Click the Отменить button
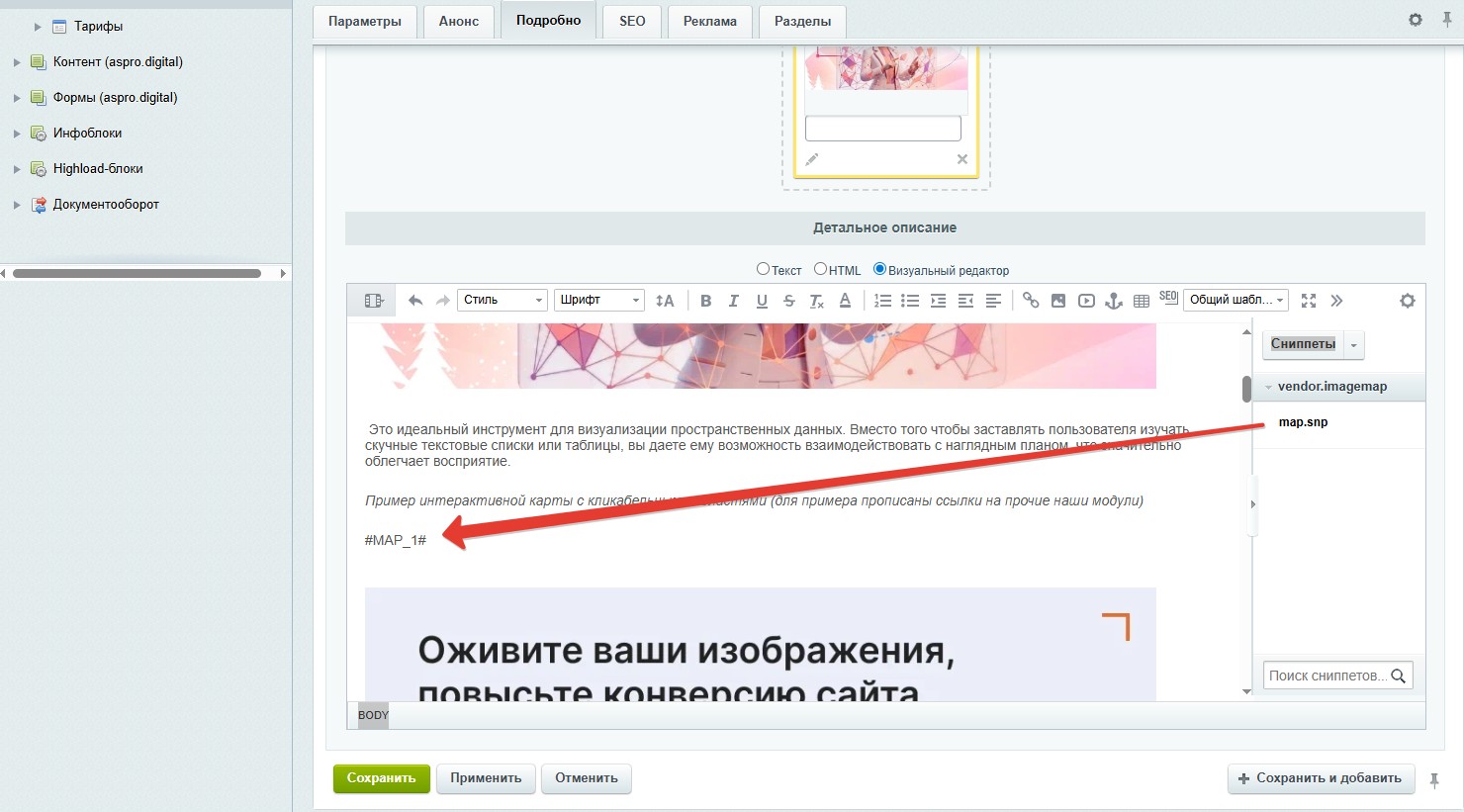Screen dimensions: 1464x812 pyautogui.click(x=587, y=778)
